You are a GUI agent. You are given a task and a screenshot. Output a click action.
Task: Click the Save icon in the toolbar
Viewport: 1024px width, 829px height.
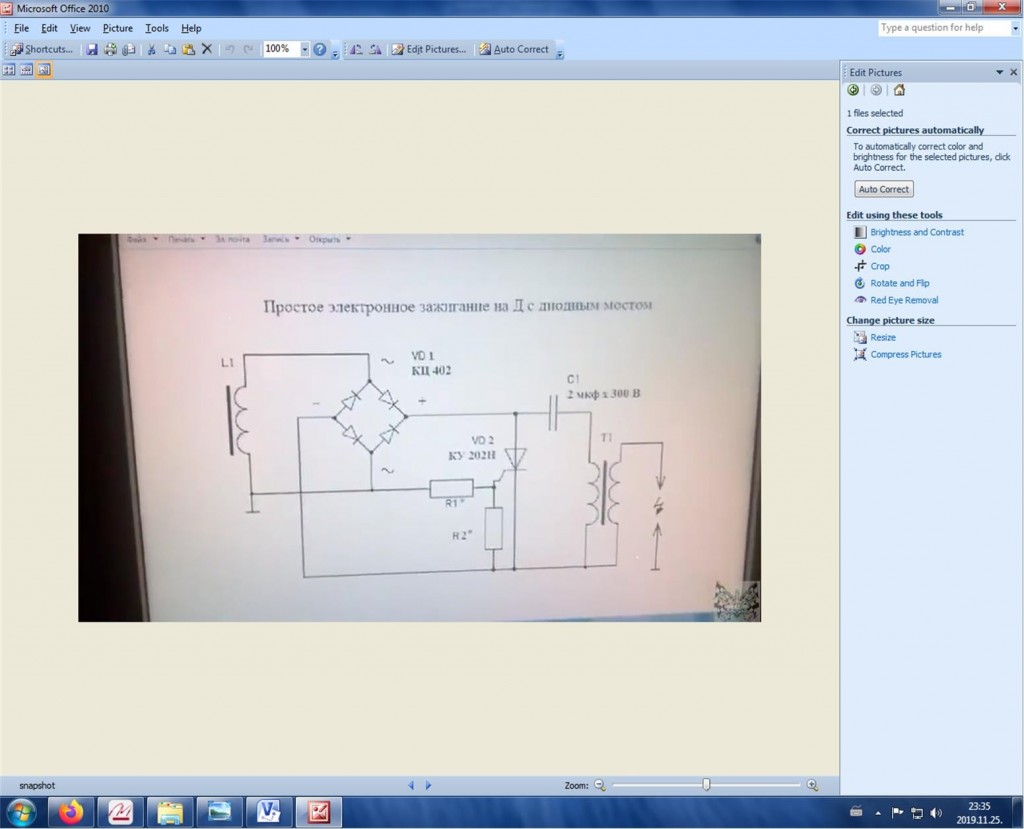tap(92, 49)
